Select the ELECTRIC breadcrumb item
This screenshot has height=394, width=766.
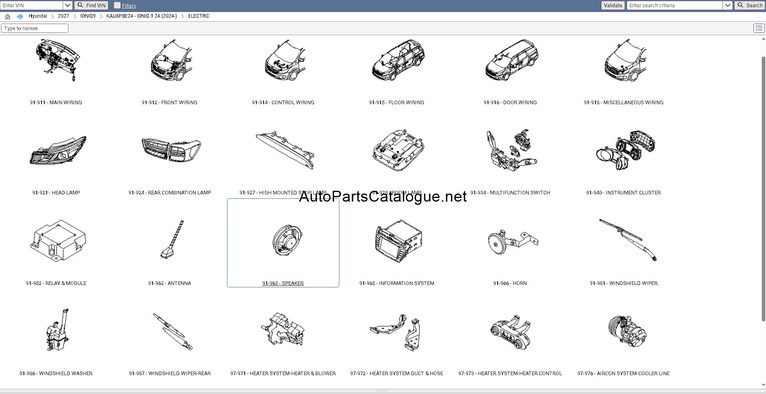coord(199,16)
